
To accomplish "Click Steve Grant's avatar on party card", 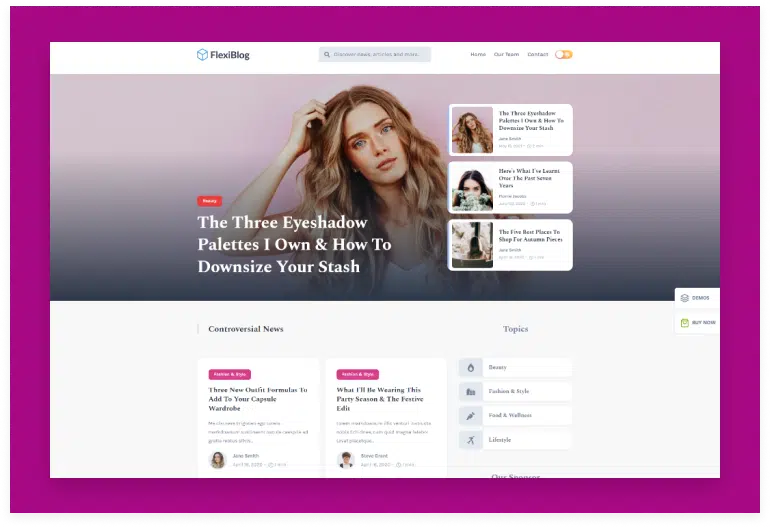I will (x=346, y=460).
